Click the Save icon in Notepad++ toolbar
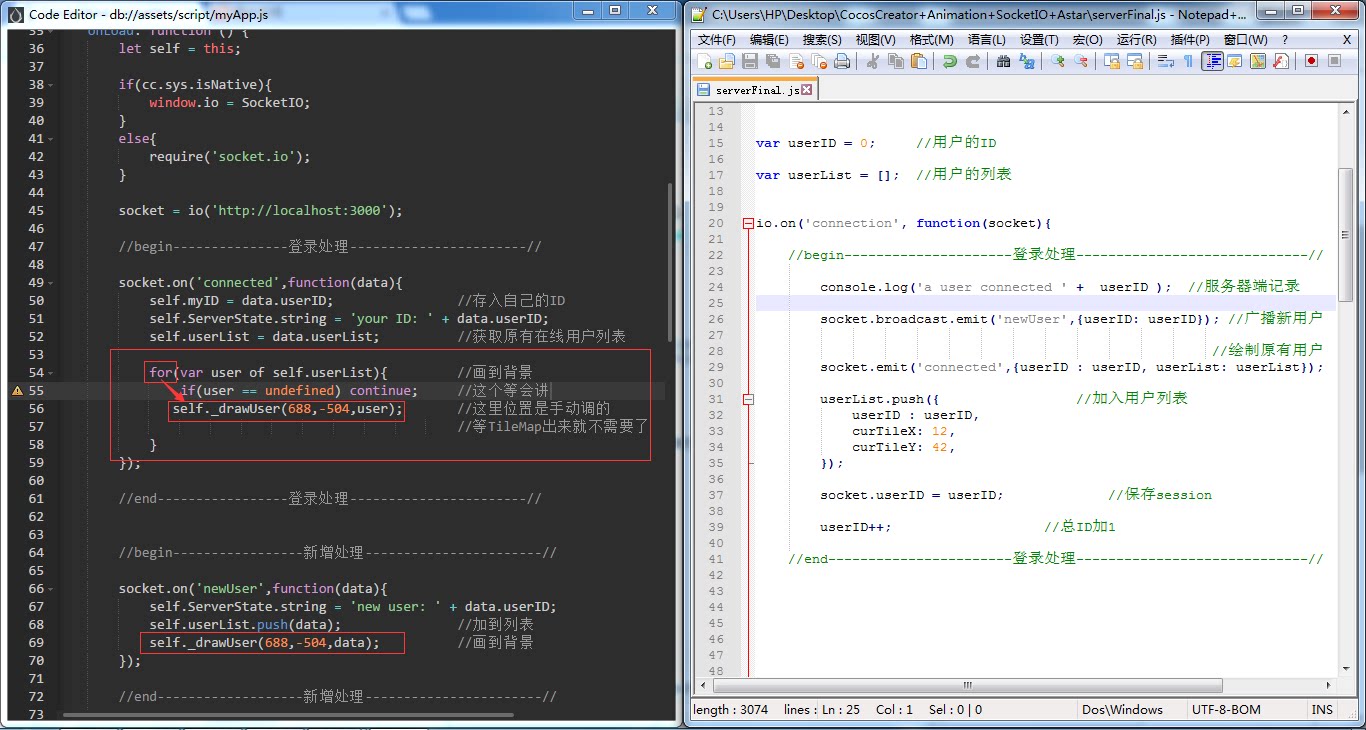 coord(750,61)
